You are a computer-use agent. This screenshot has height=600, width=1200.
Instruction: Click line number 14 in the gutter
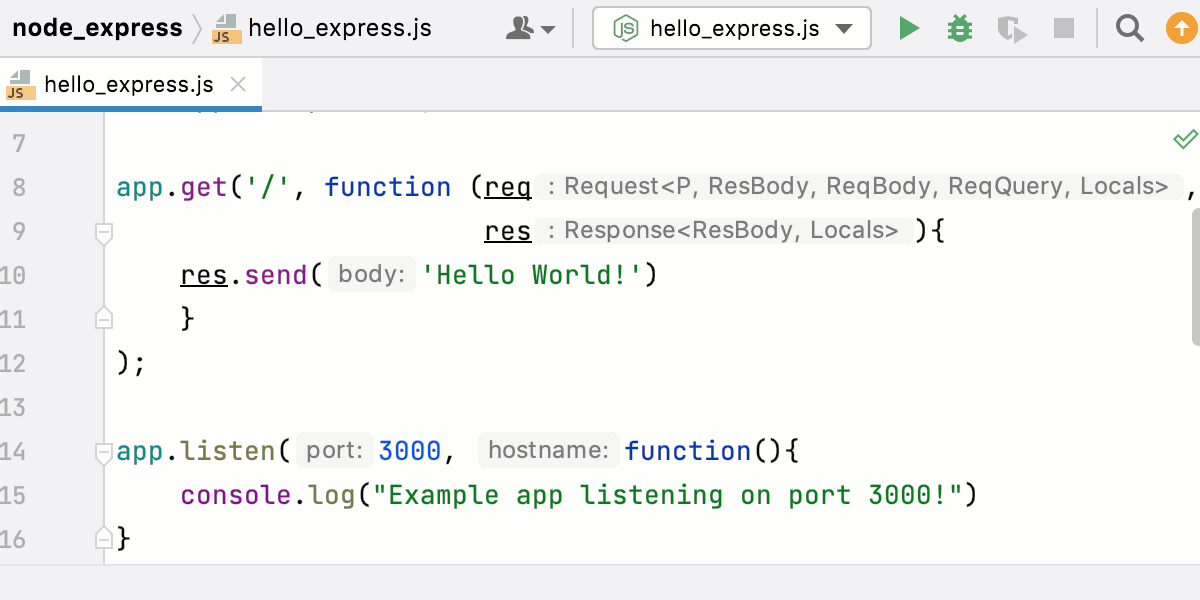pyautogui.click(x=22, y=451)
